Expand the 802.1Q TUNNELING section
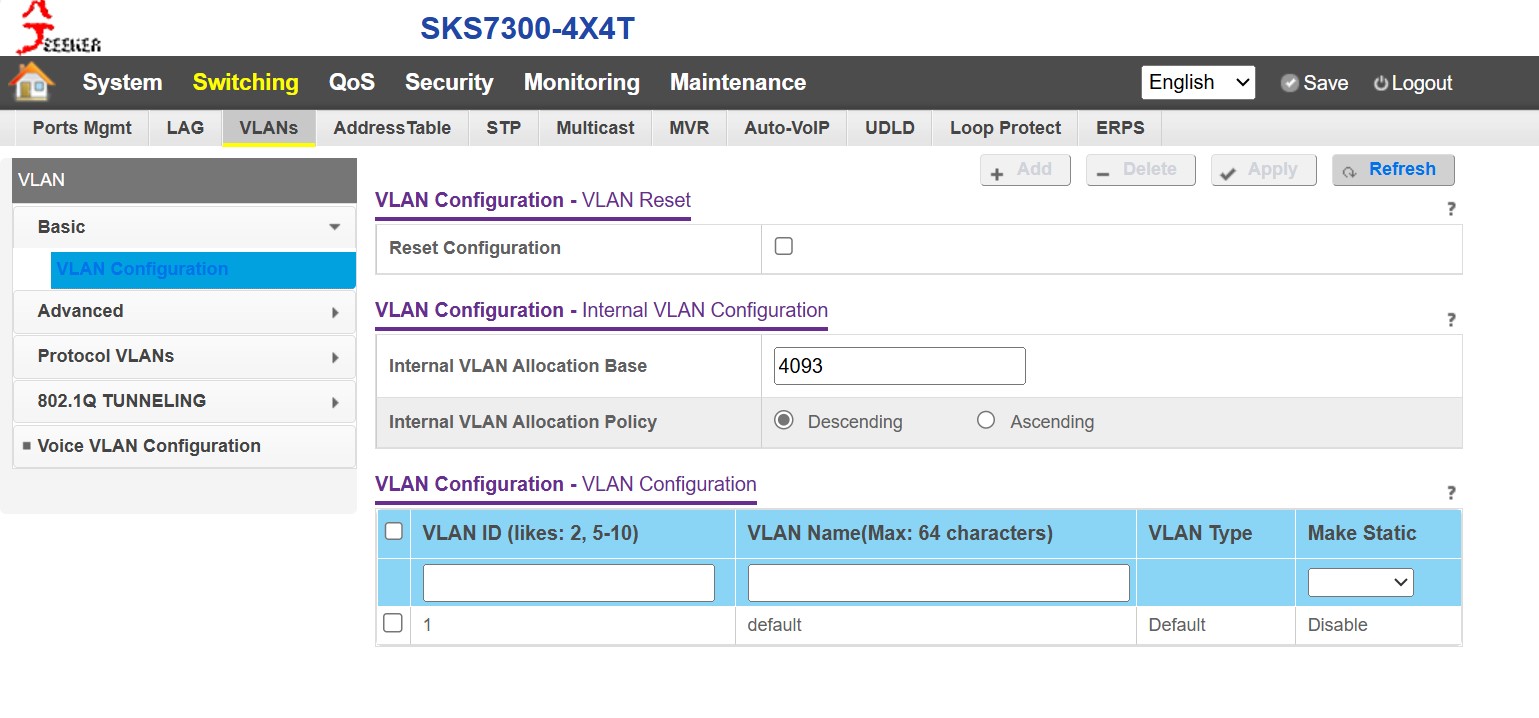Viewport: 1539px width, 718px height. [184, 401]
